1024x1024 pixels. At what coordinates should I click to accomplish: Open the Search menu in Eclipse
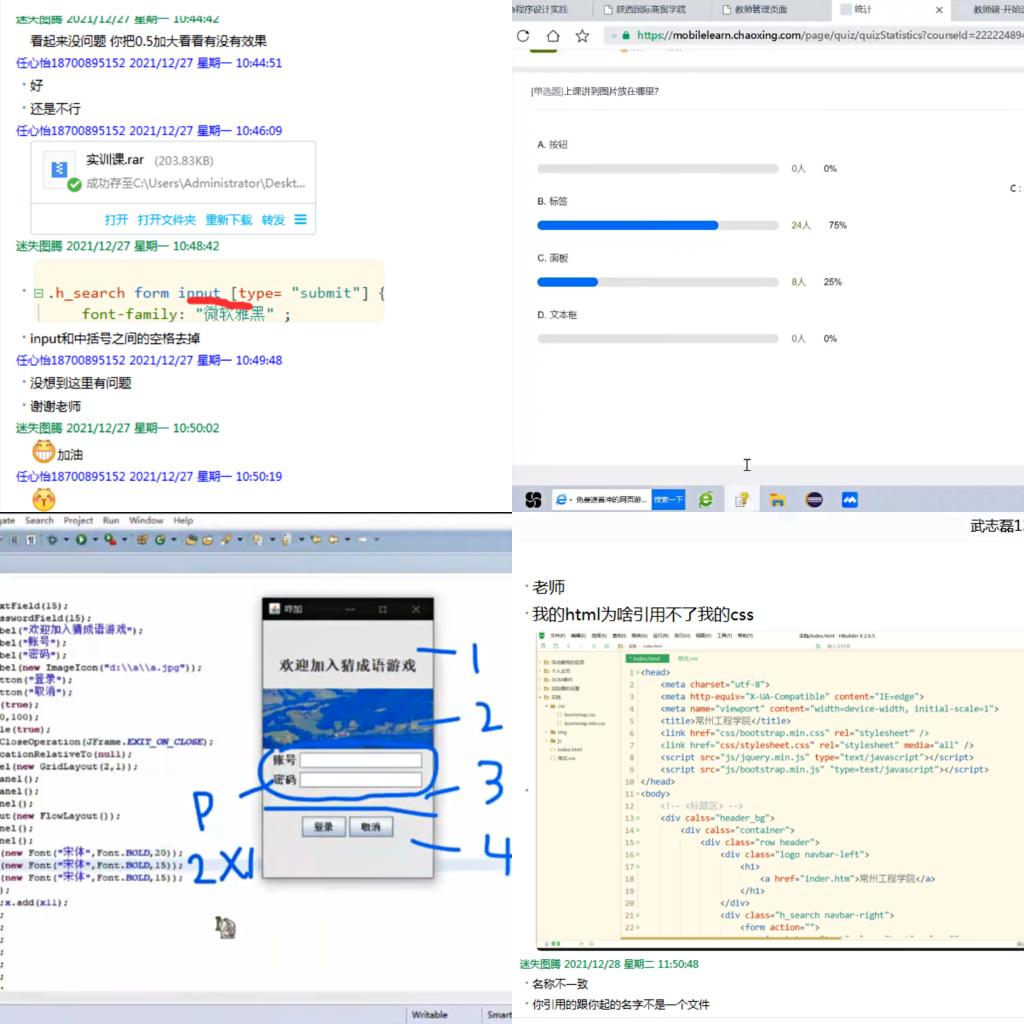39,520
